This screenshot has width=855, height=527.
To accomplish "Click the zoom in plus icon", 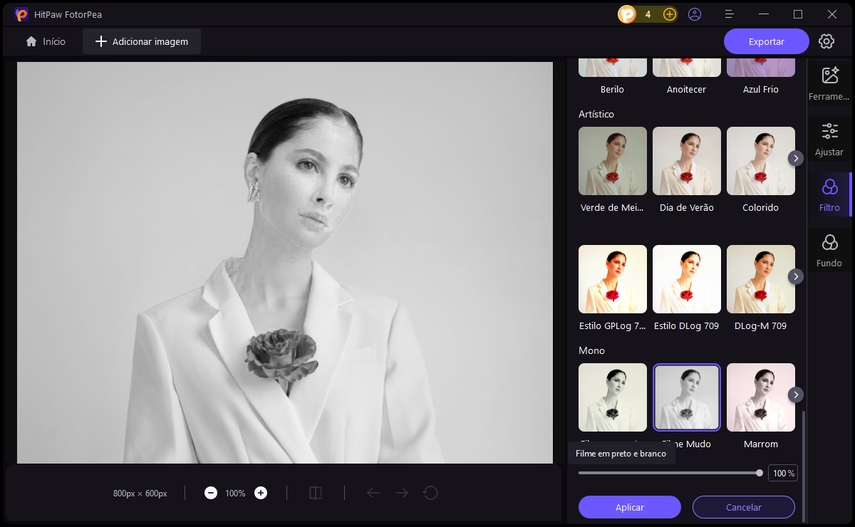I will point(261,493).
